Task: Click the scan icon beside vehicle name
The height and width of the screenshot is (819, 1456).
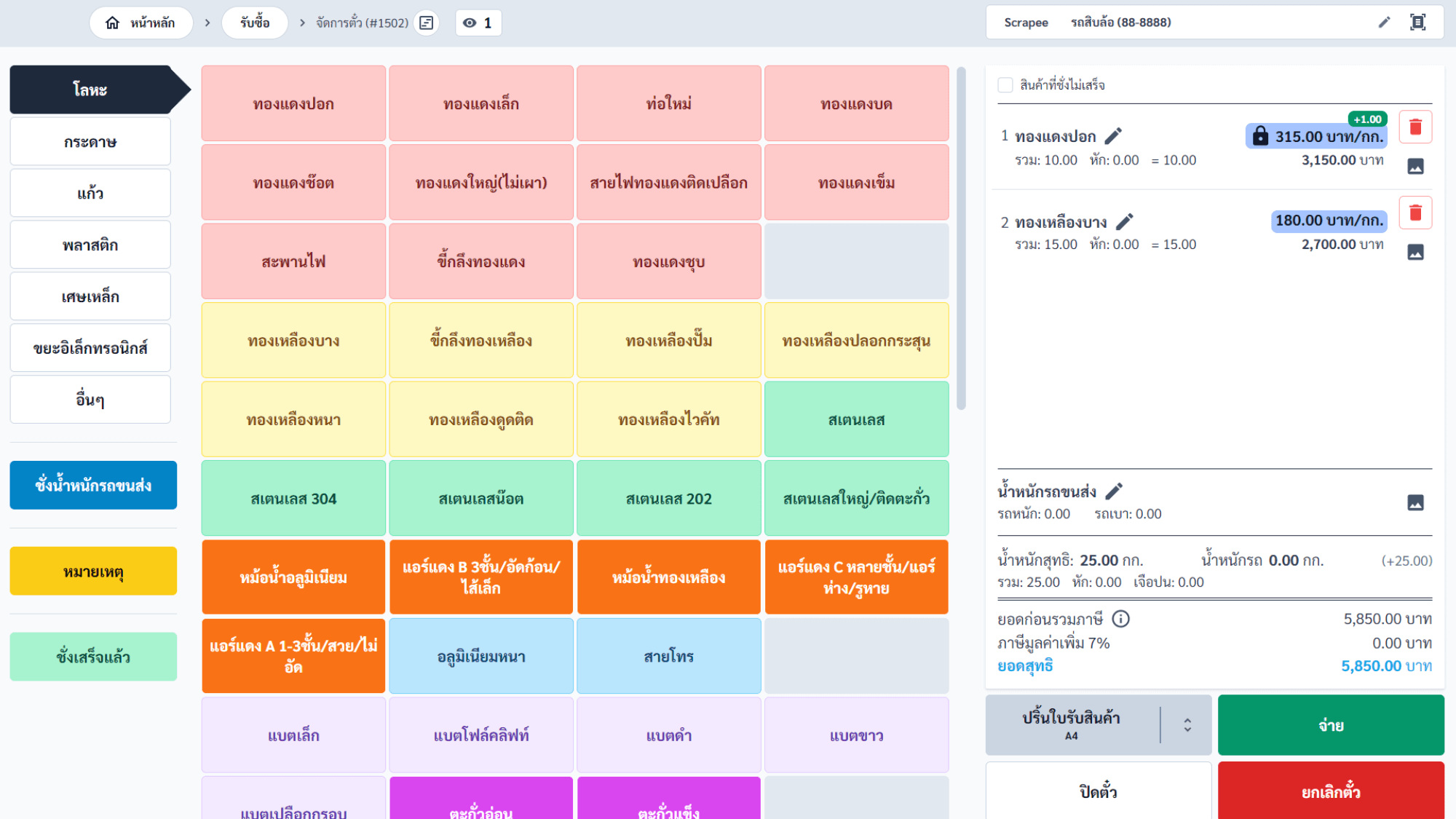Action: point(1417,23)
